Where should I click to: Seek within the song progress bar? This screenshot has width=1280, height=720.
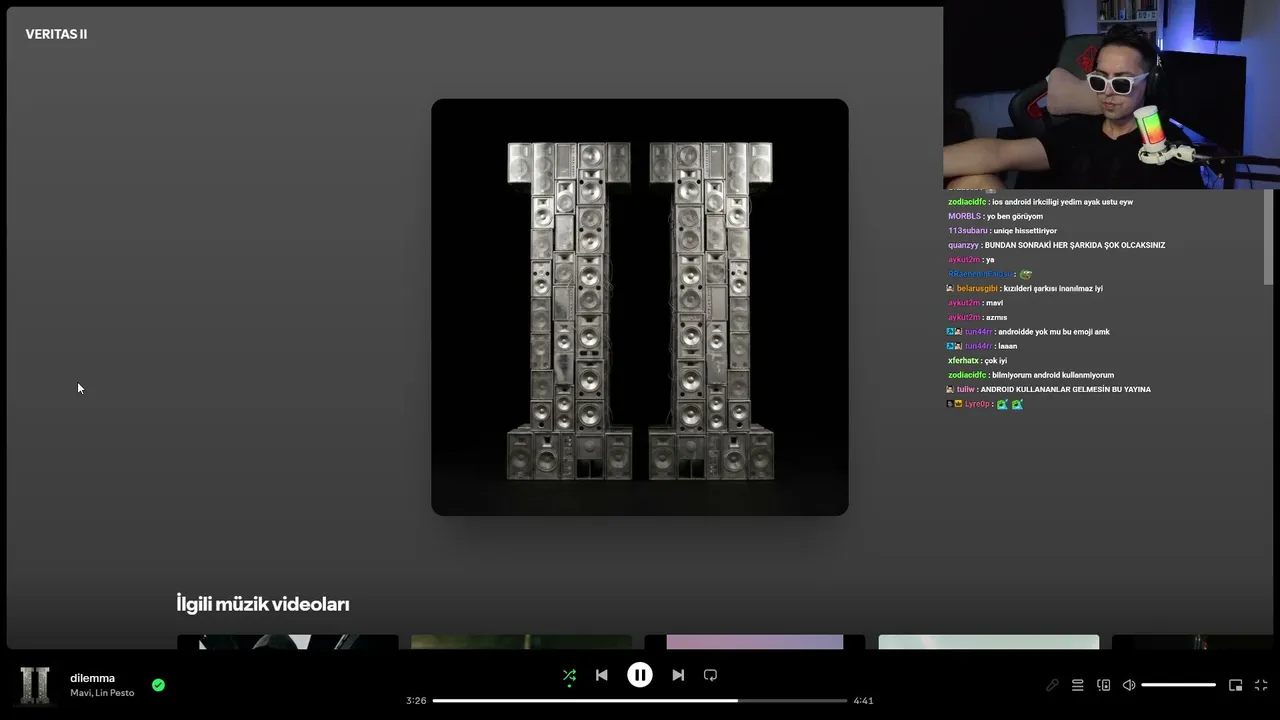pyautogui.click(x=640, y=700)
